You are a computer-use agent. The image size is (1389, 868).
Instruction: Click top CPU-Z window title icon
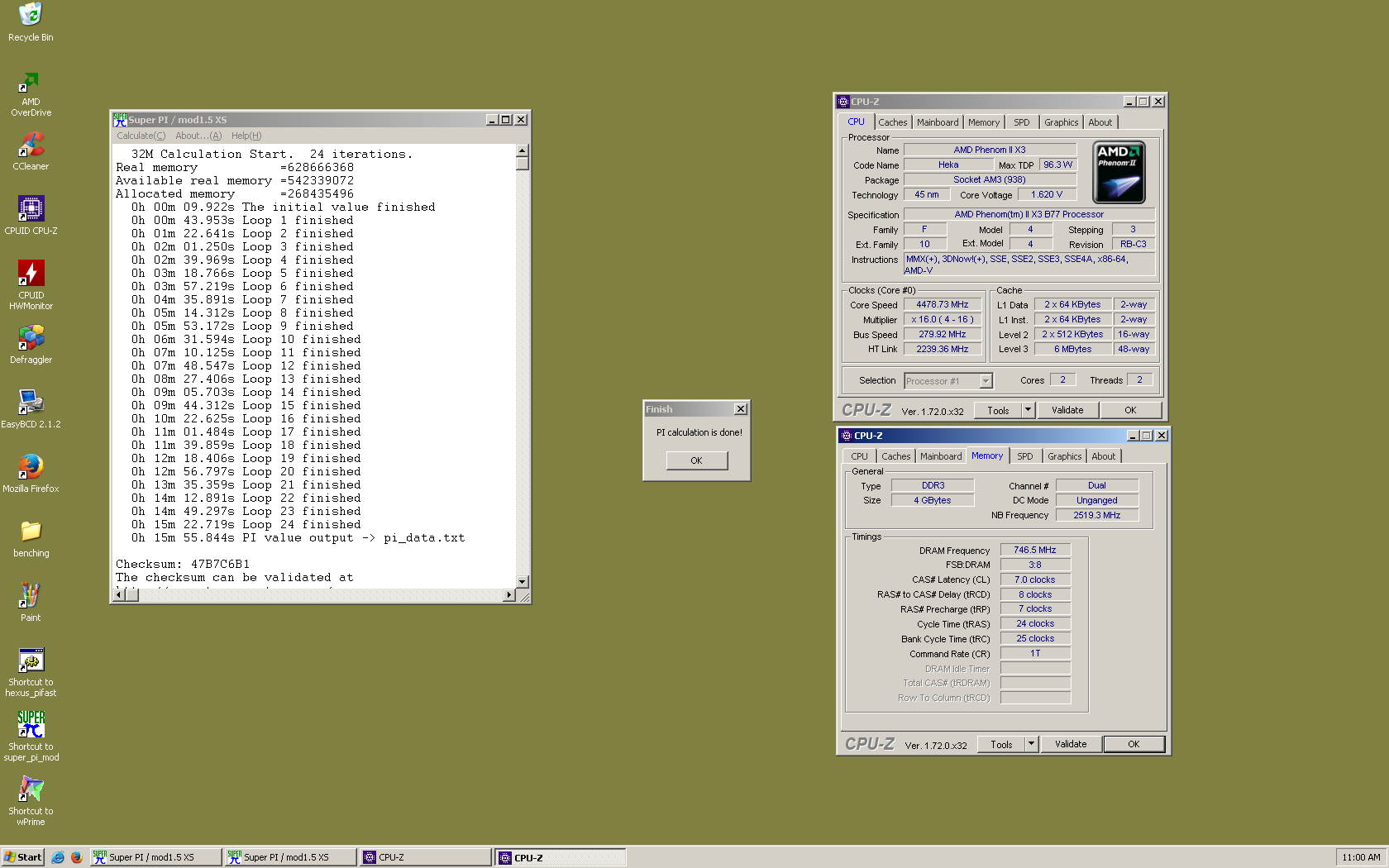pyautogui.click(x=843, y=102)
